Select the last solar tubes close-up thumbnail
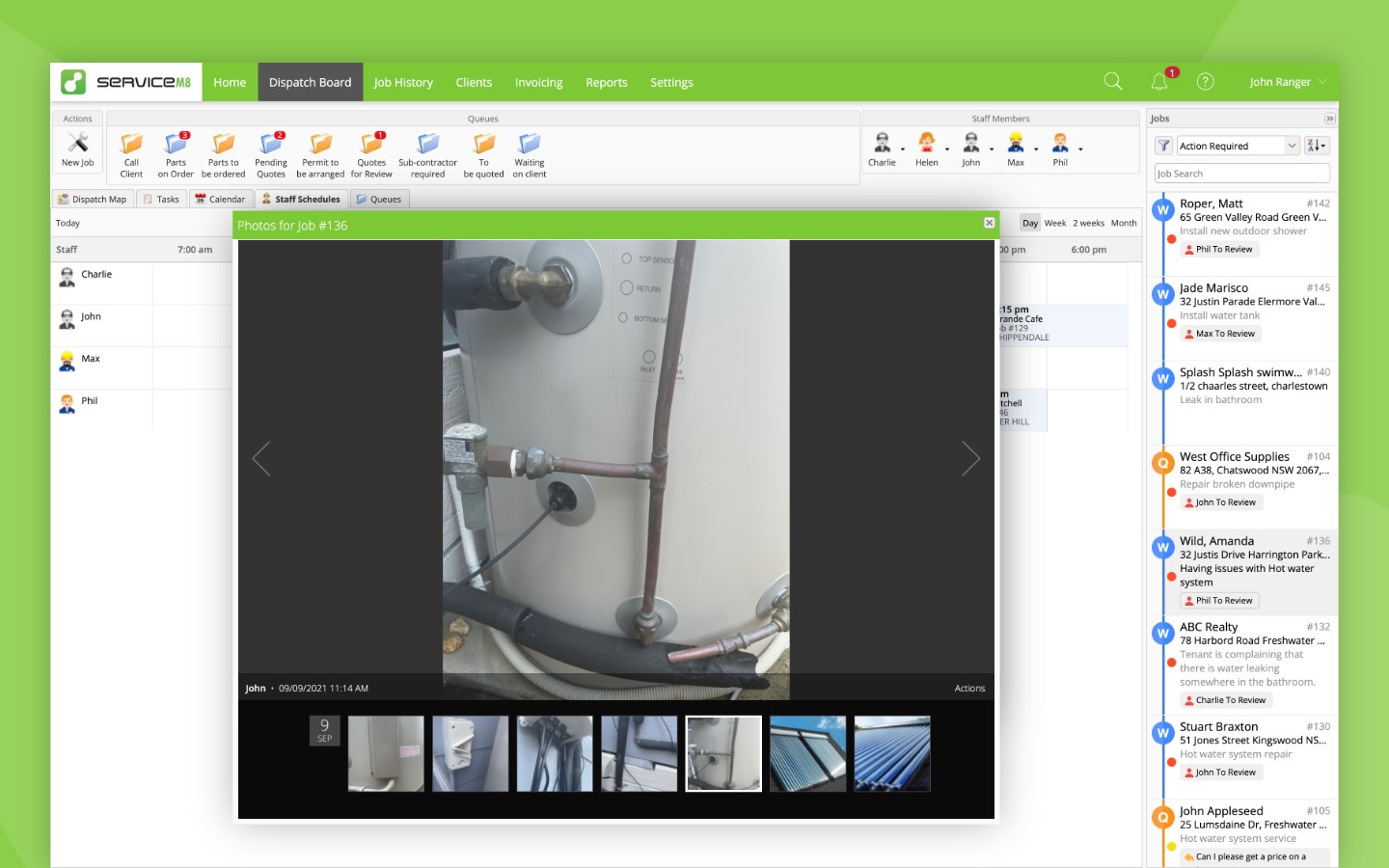Viewport: 1389px width, 868px height. pos(892,753)
